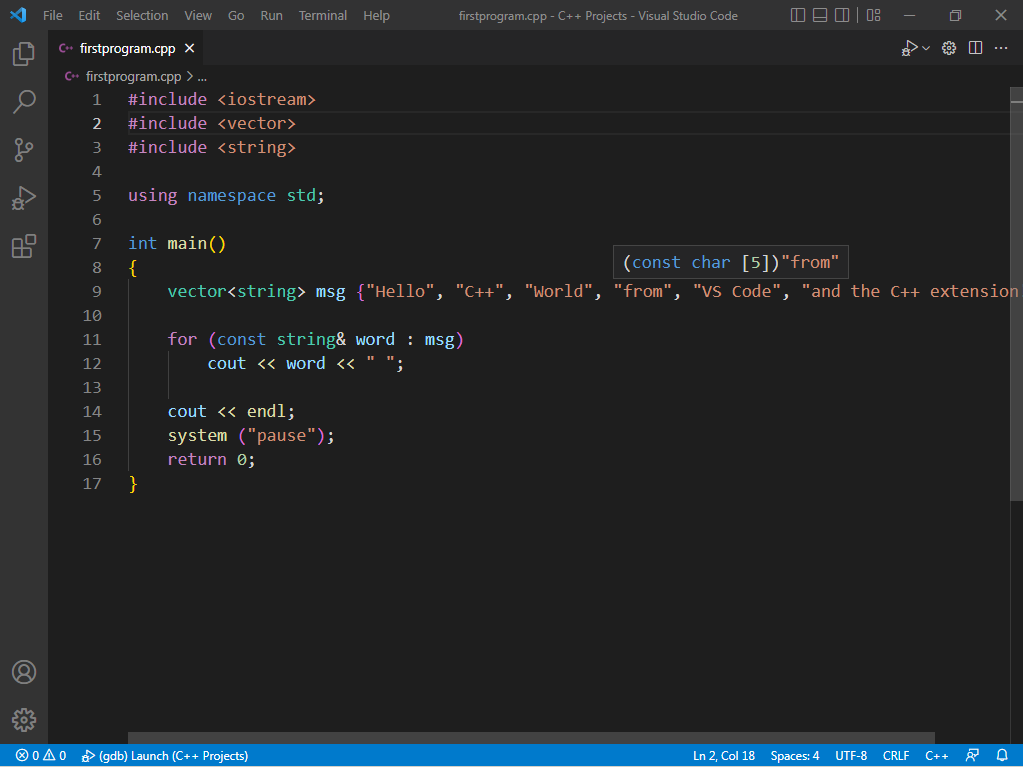Viewport: 1023px width, 767px height.
Task: Open the Edit menu
Action: coord(89,15)
